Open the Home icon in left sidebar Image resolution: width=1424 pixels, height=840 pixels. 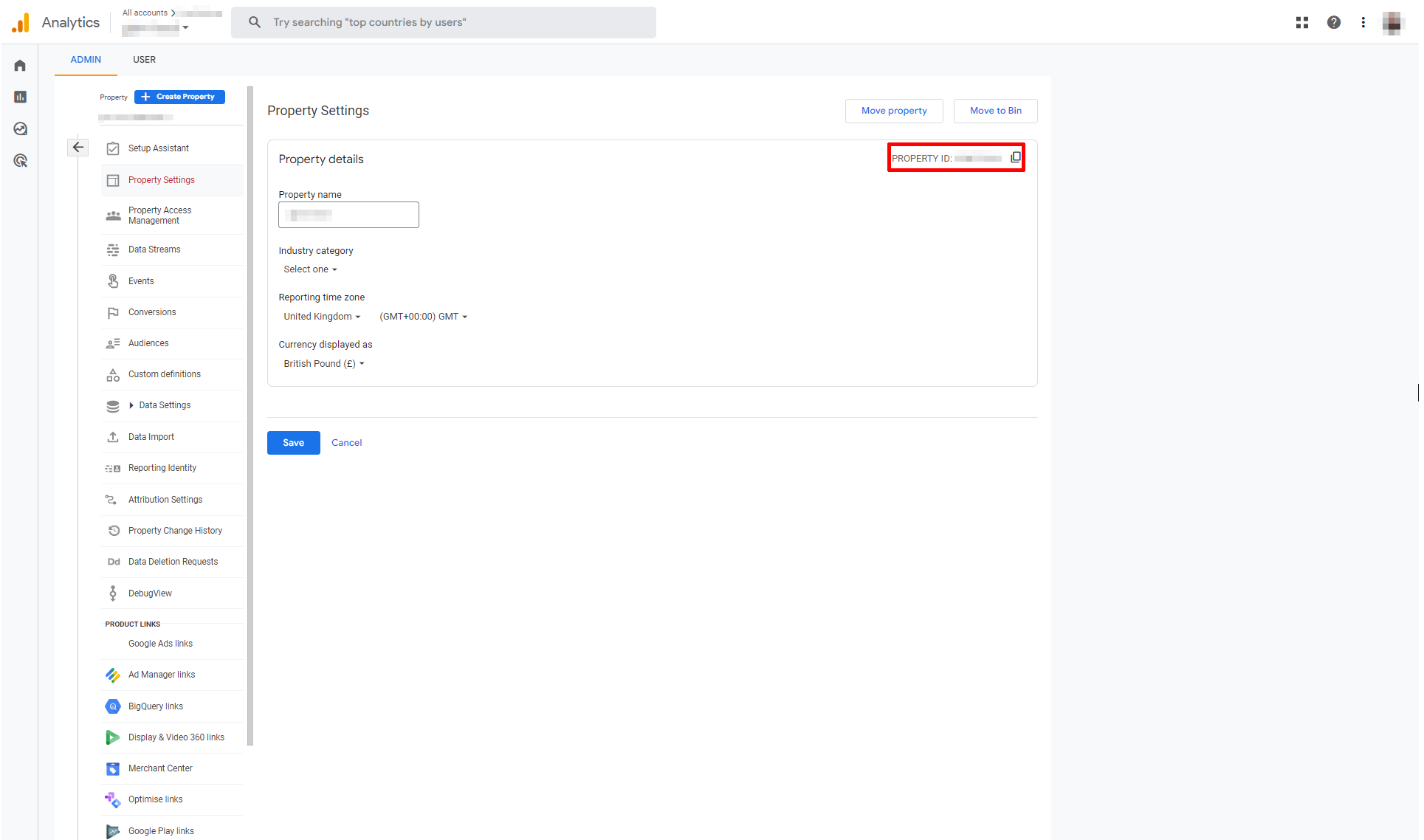[20, 66]
